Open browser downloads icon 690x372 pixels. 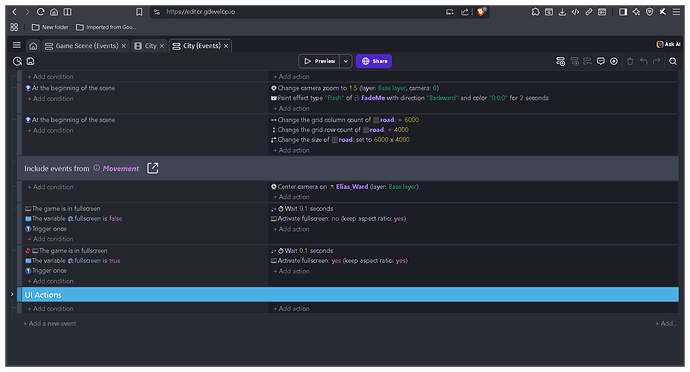(x=562, y=12)
